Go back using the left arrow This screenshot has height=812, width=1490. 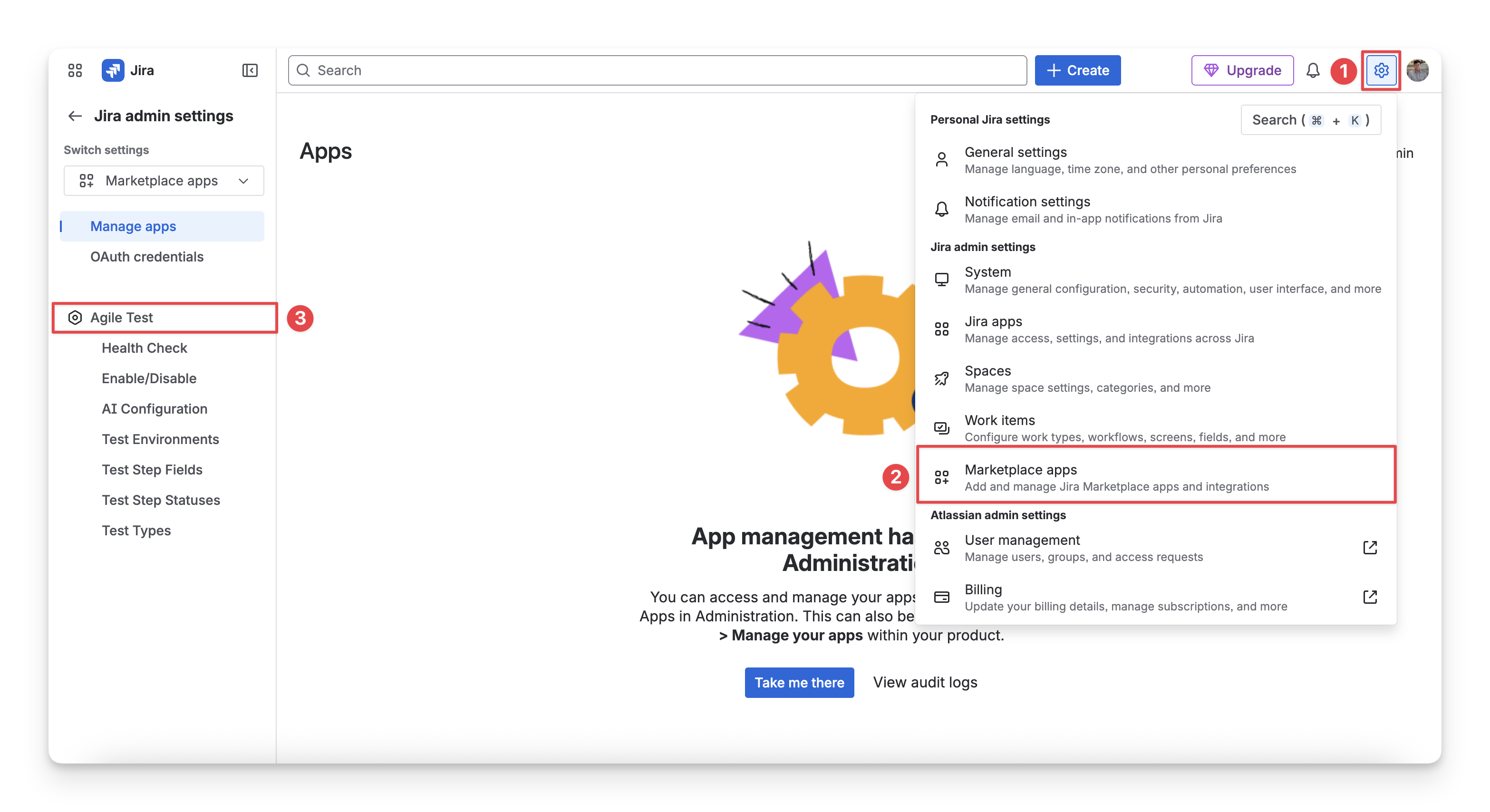(x=75, y=116)
